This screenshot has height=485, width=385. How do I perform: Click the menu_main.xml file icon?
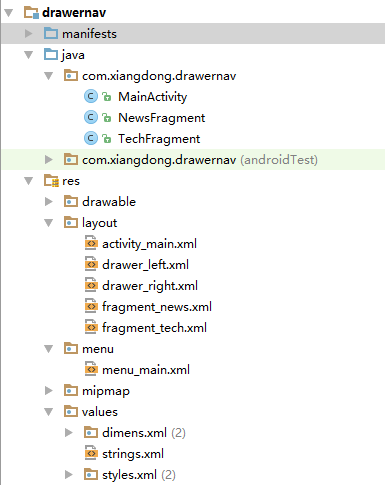point(91,369)
